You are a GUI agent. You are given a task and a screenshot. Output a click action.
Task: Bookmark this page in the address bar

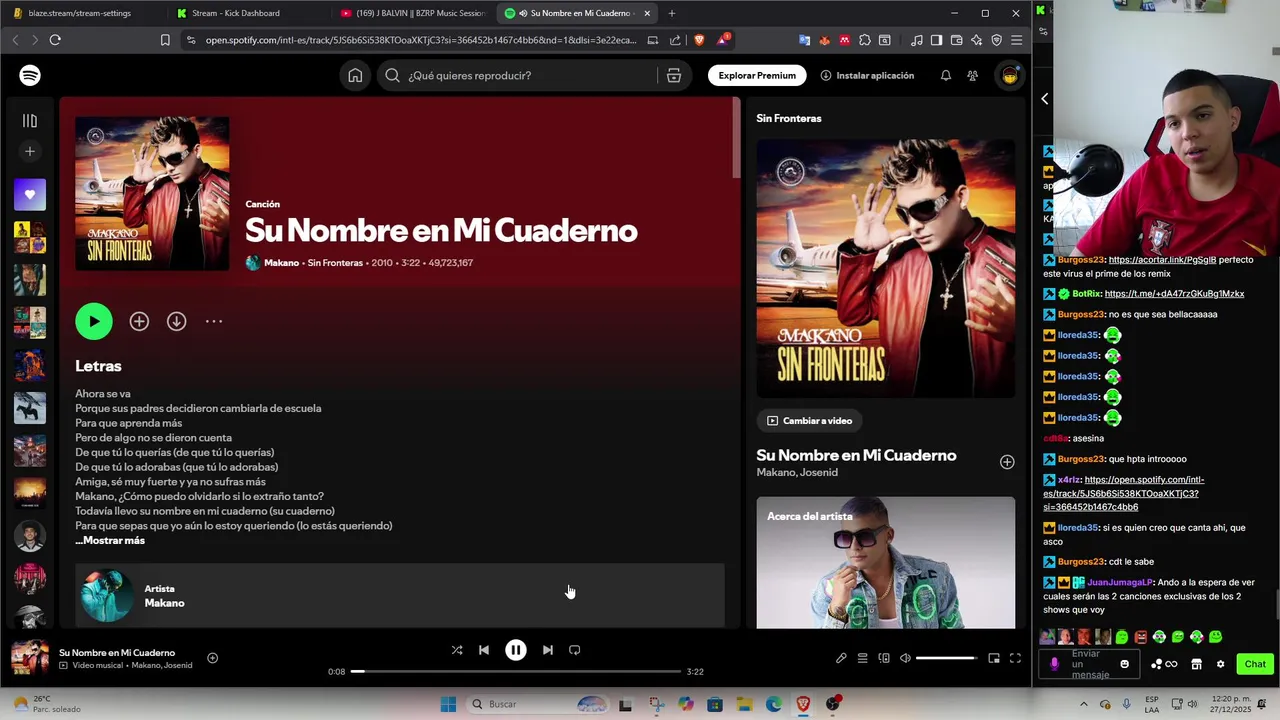165,40
